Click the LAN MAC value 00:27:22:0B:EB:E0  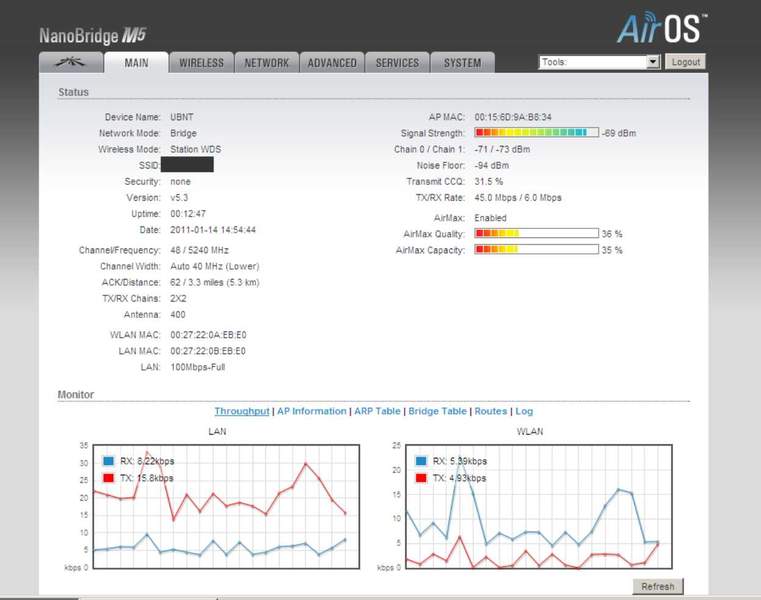tap(208, 351)
